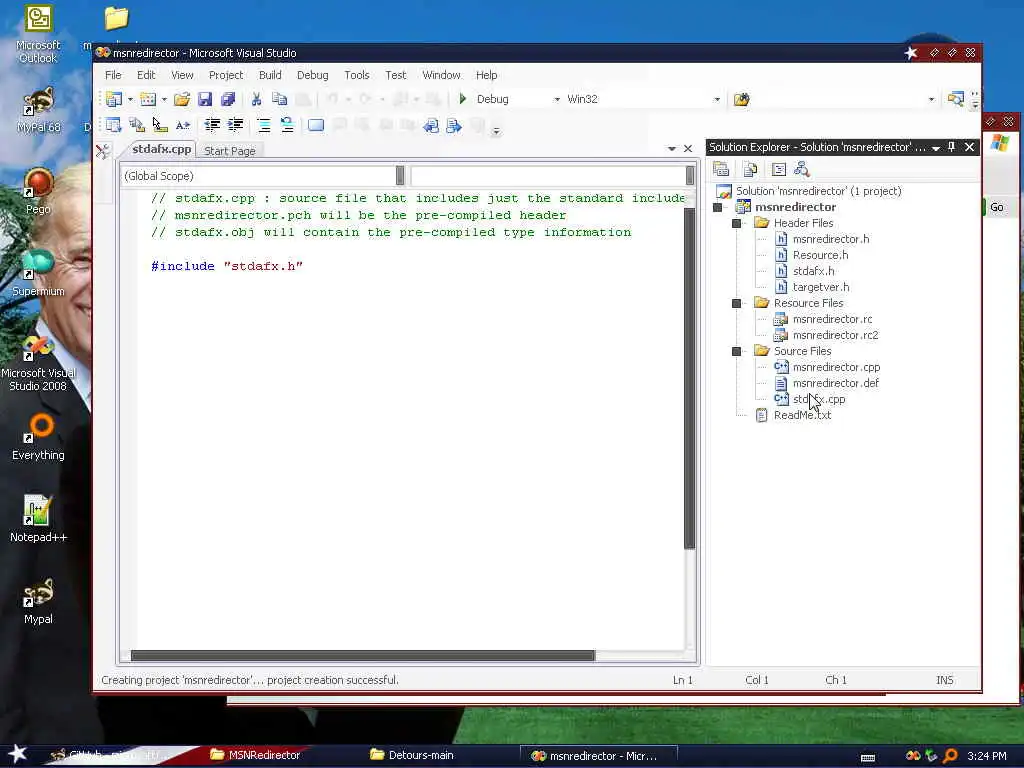Open the Window menu
Viewport: 1024px width, 768px height.
click(441, 75)
